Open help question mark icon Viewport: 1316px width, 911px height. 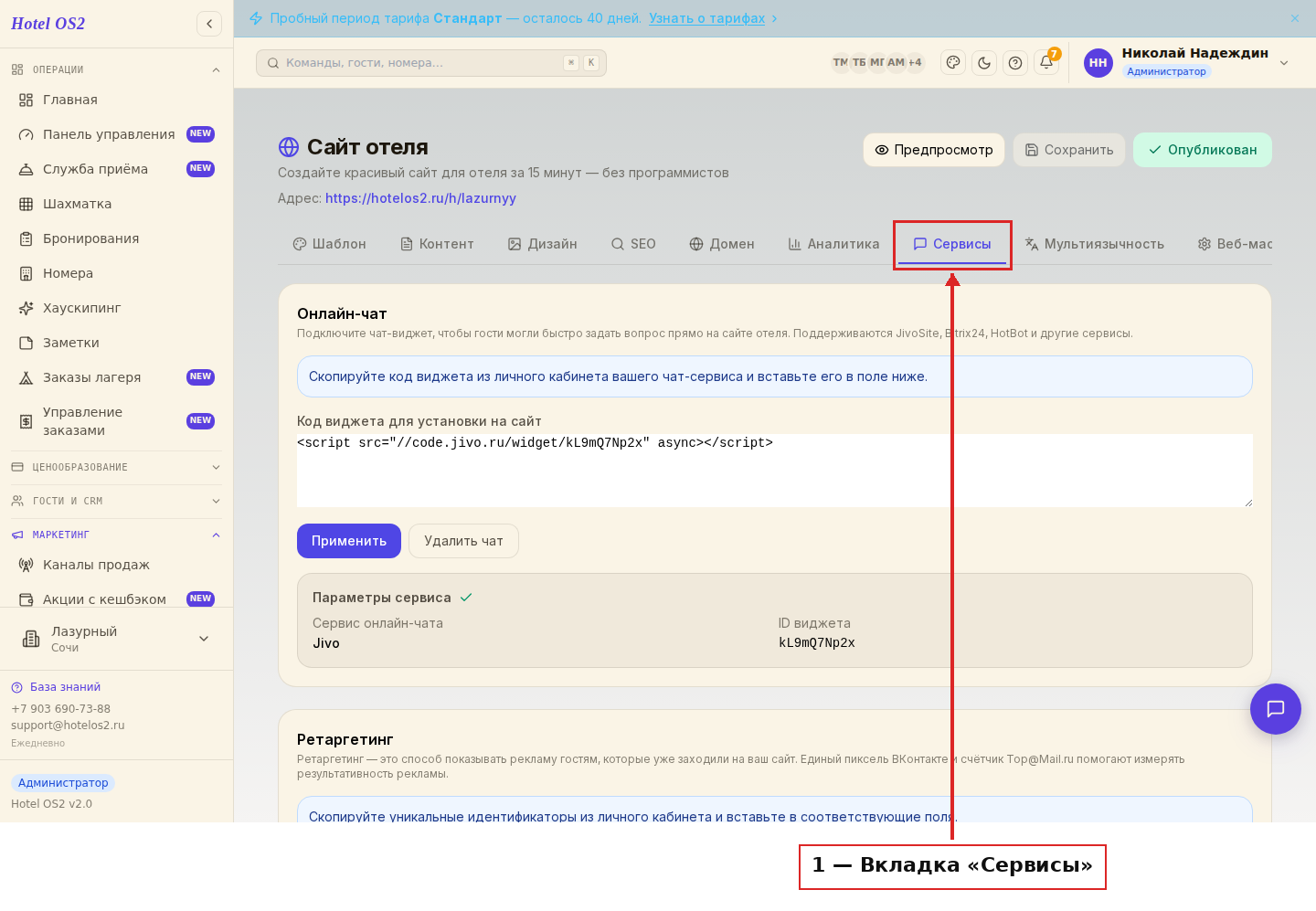(1015, 63)
